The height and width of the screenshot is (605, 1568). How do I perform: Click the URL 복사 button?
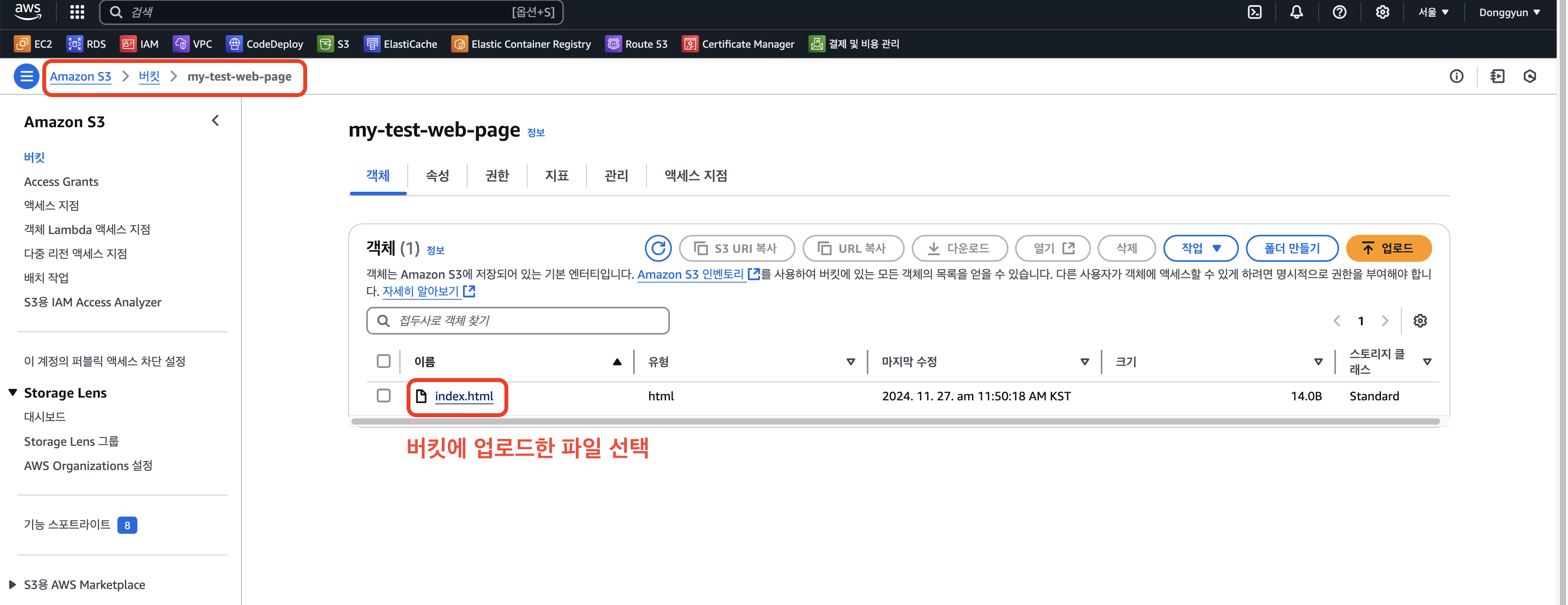(x=853, y=248)
